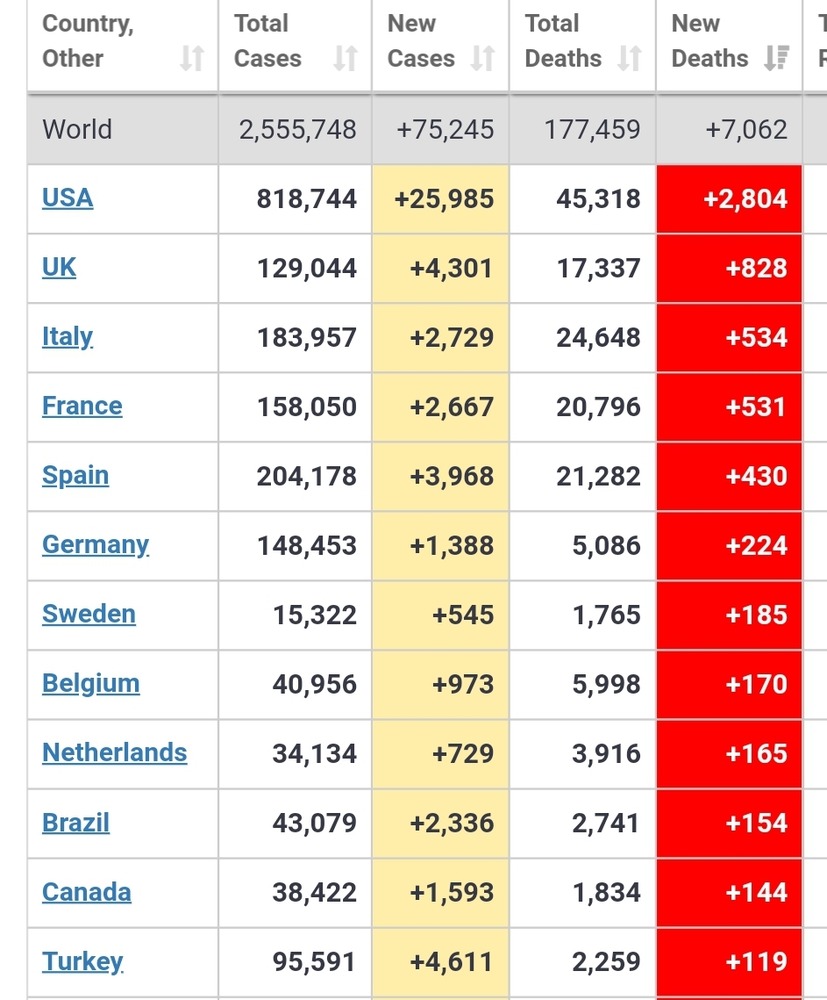Open Brazil country link
Image resolution: width=827 pixels, height=1000 pixels.
(x=75, y=823)
